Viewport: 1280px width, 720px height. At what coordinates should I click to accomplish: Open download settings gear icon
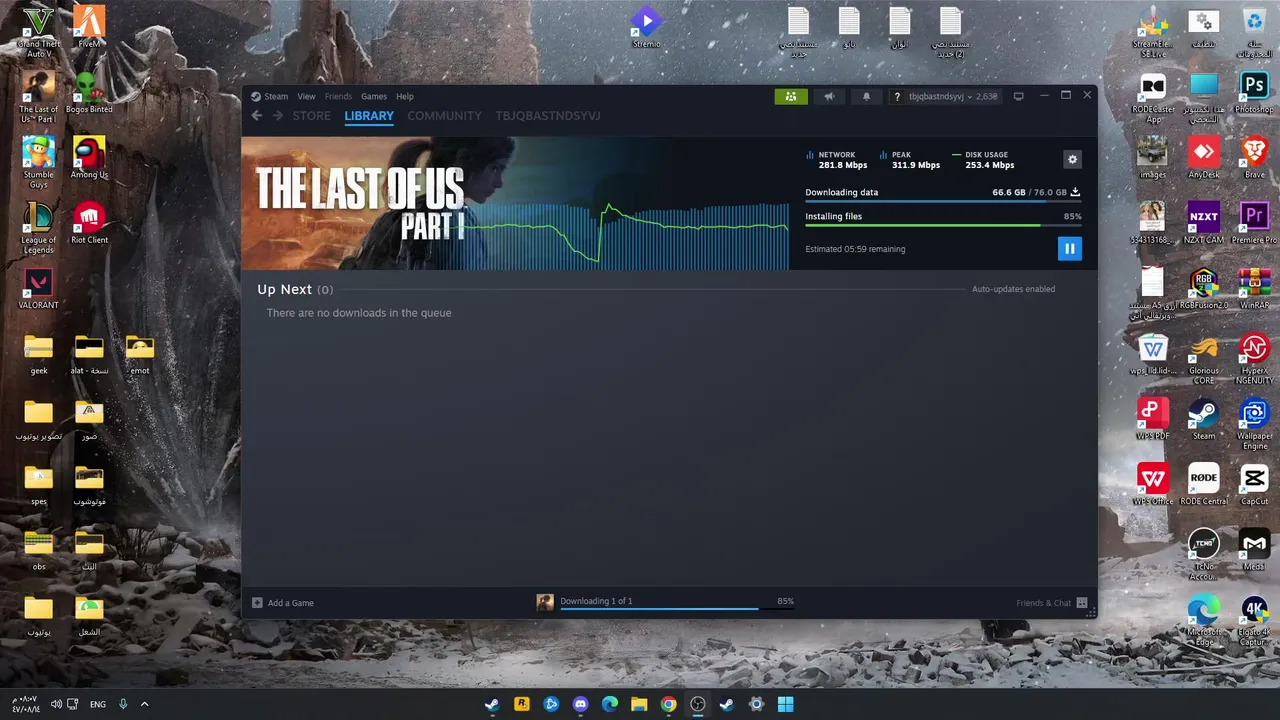point(1072,159)
